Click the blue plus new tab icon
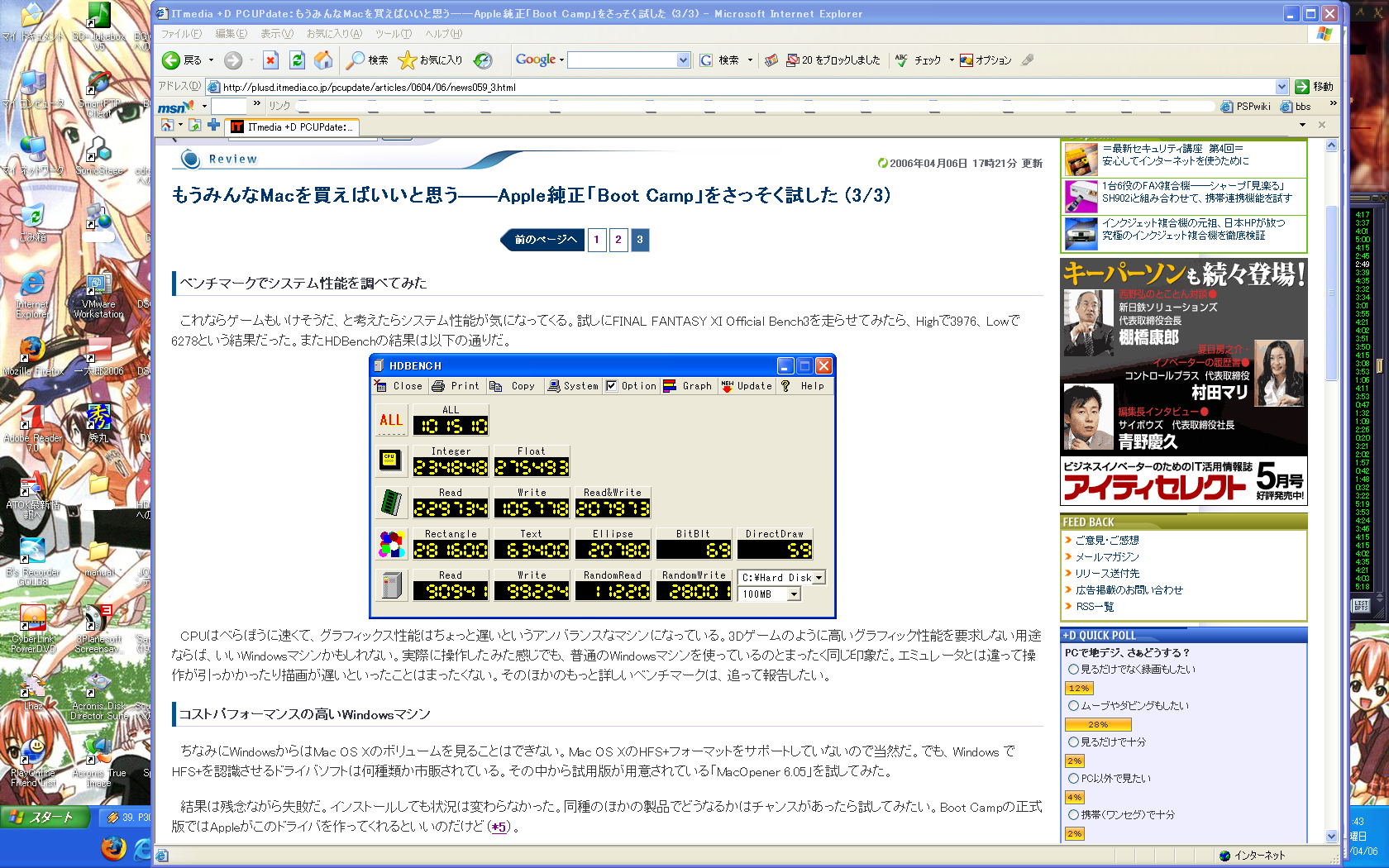This screenshot has height=868, width=1389. click(213, 126)
